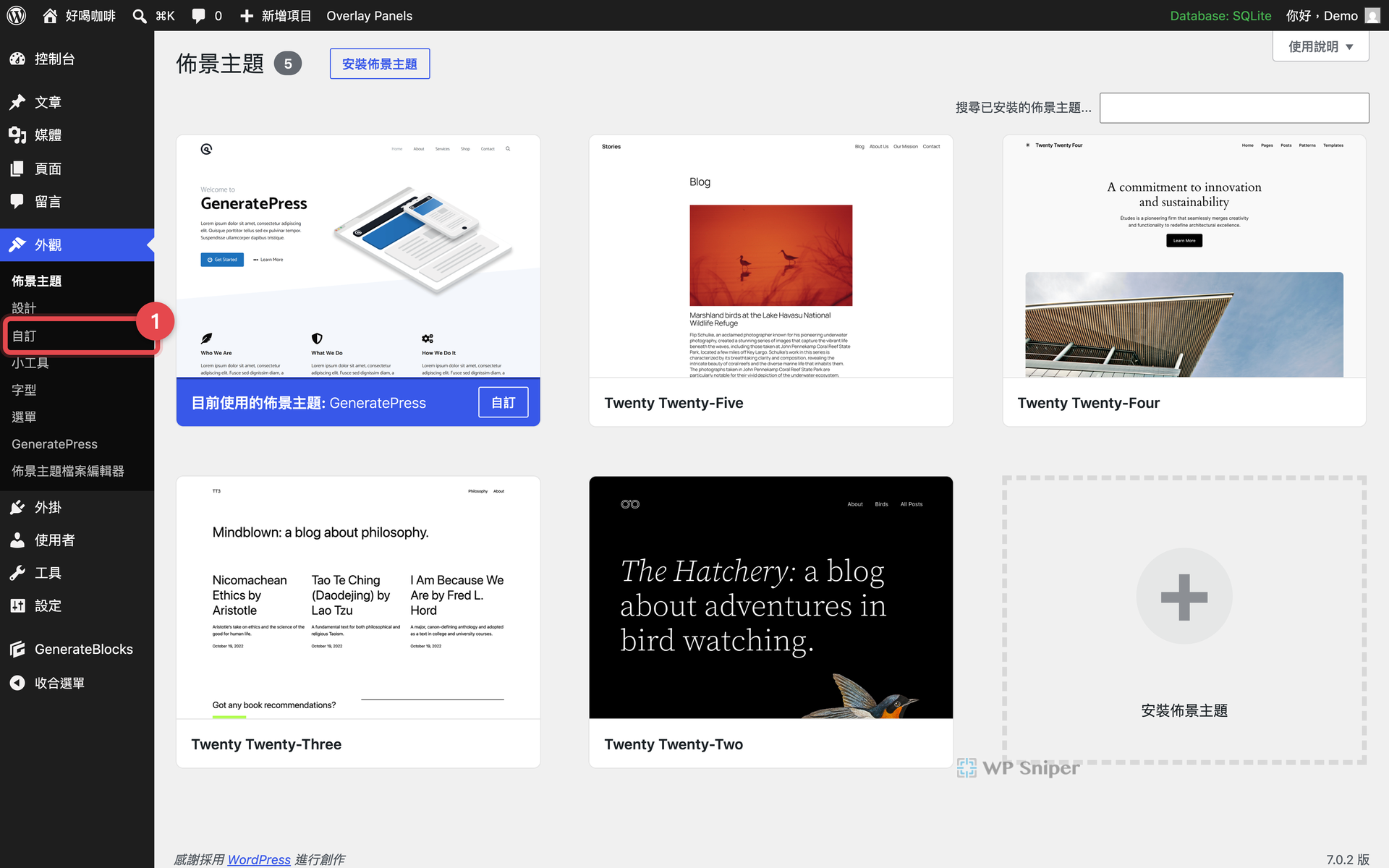Click the Twenty Twenty-Five theme name
Screen dimensions: 1389x868
(x=674, y=403)
